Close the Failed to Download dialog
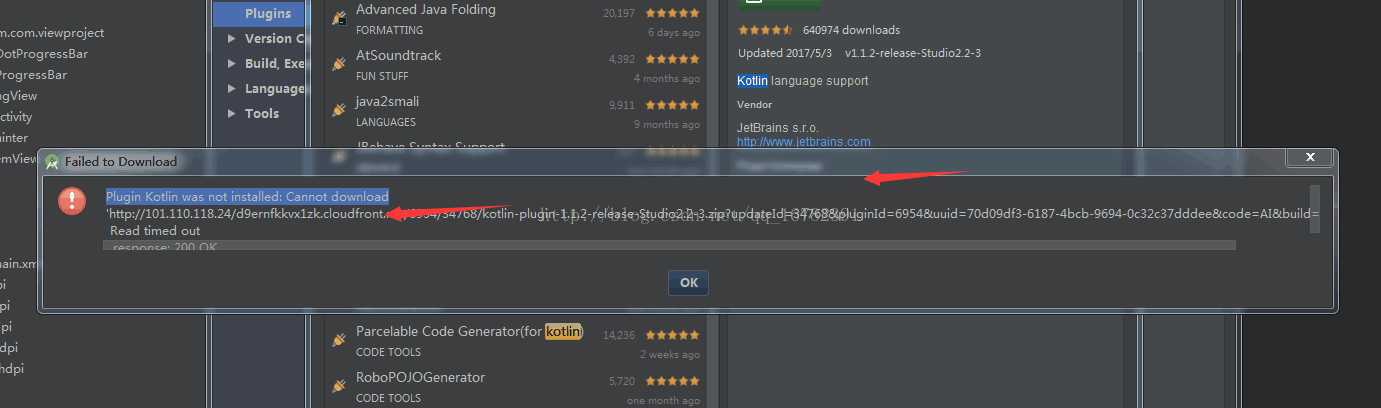Screen dimensions: 1381x408 click(x=1309, y=158)
